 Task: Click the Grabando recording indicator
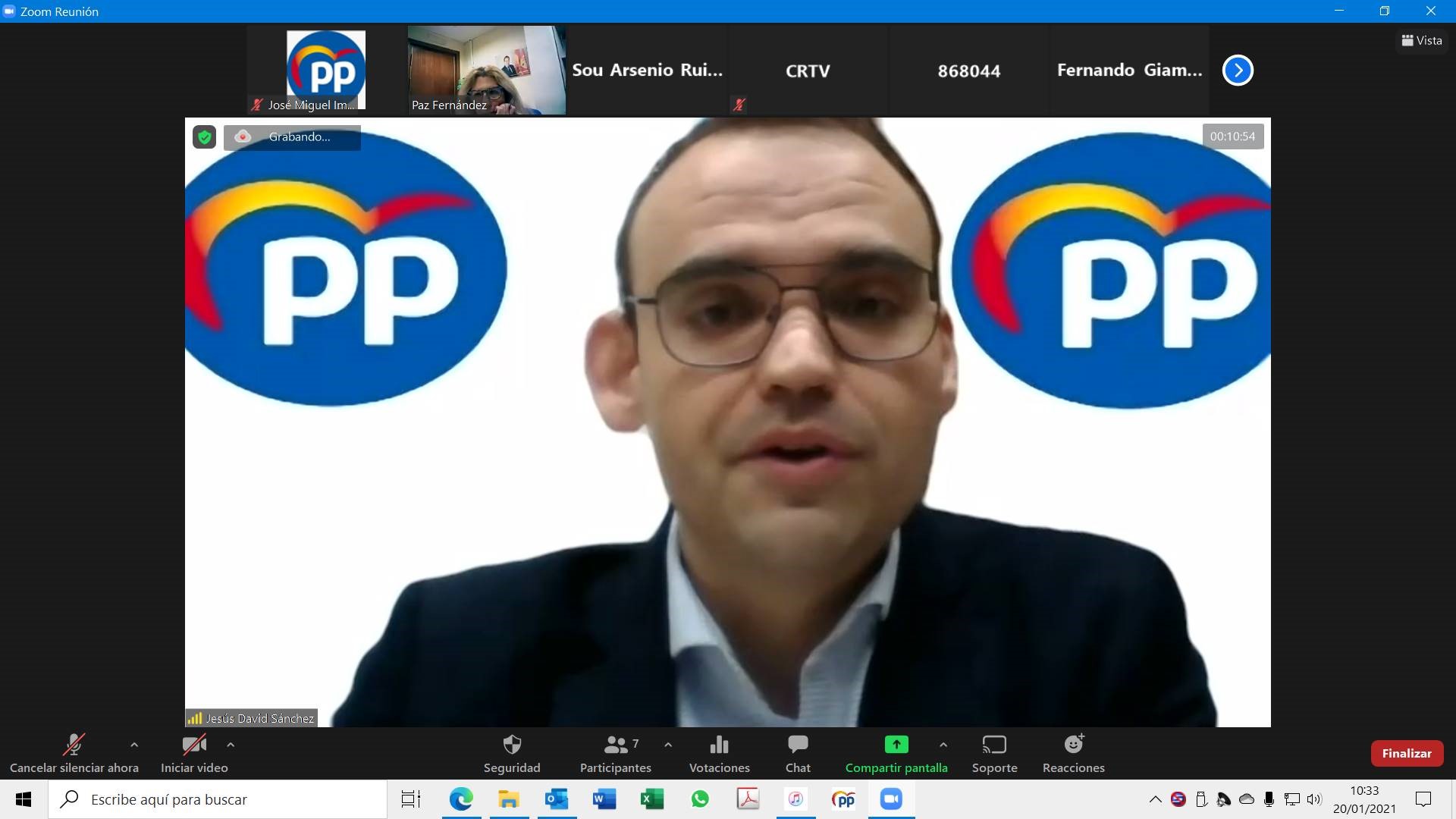(292, 137)
